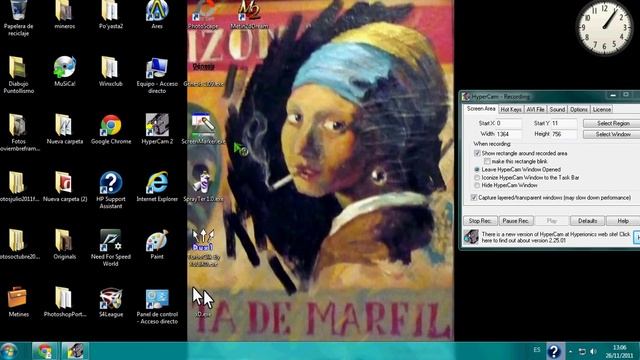Click Pause Rec. in HyperCam
640x360 pixels.
(x=515, y=220)
